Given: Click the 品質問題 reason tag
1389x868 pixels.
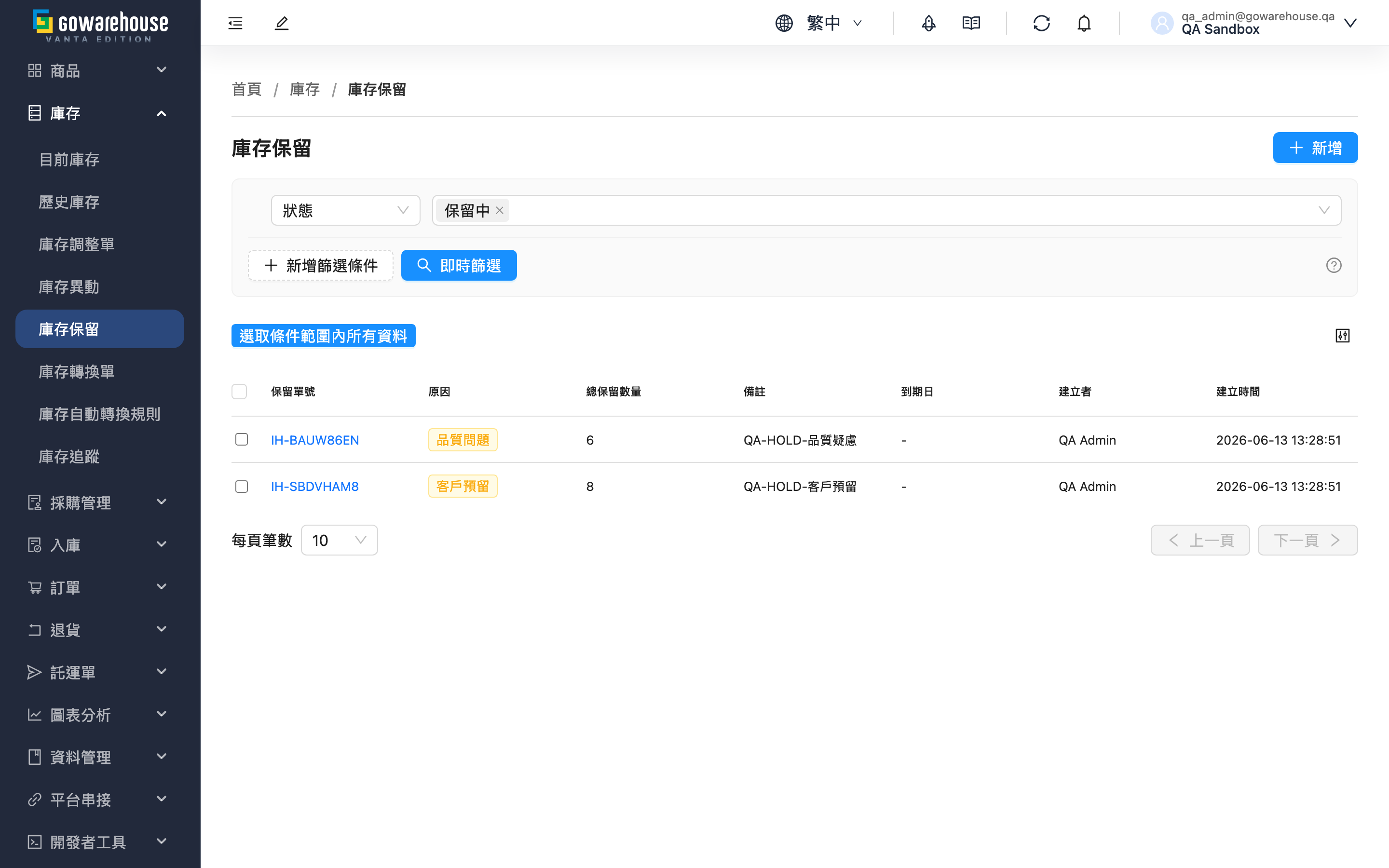Looking at the screenshot, I should pos(463,440).
